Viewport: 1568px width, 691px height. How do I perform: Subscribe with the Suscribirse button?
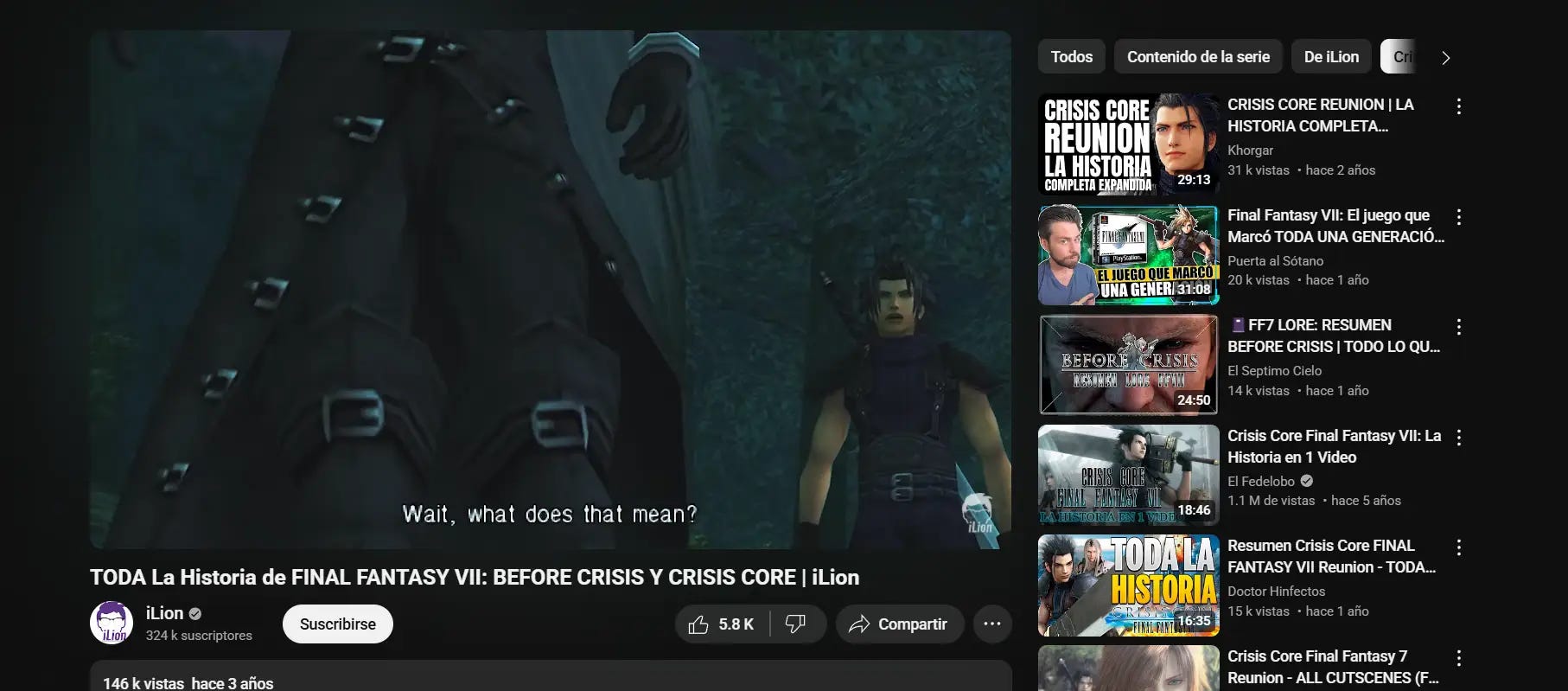pos(337,624)
